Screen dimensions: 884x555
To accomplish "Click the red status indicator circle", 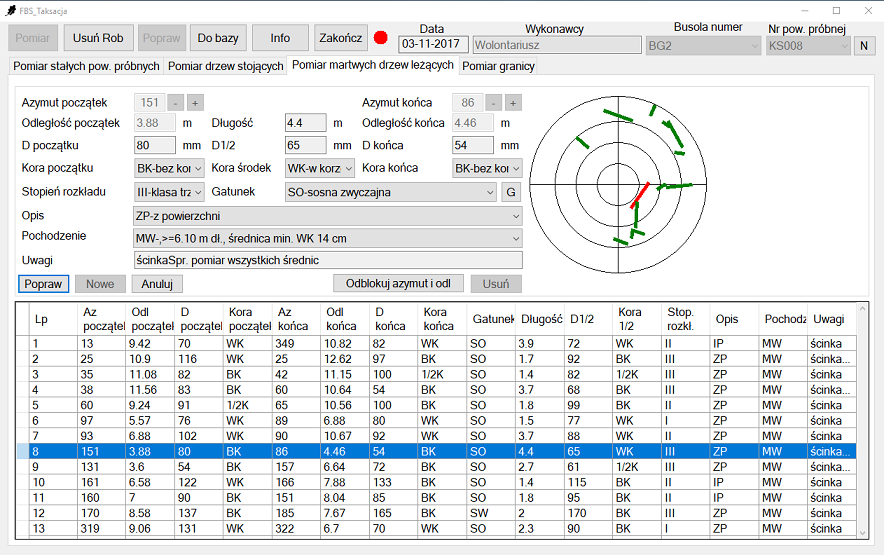I will pyautogui.click(x=381, y=39).
